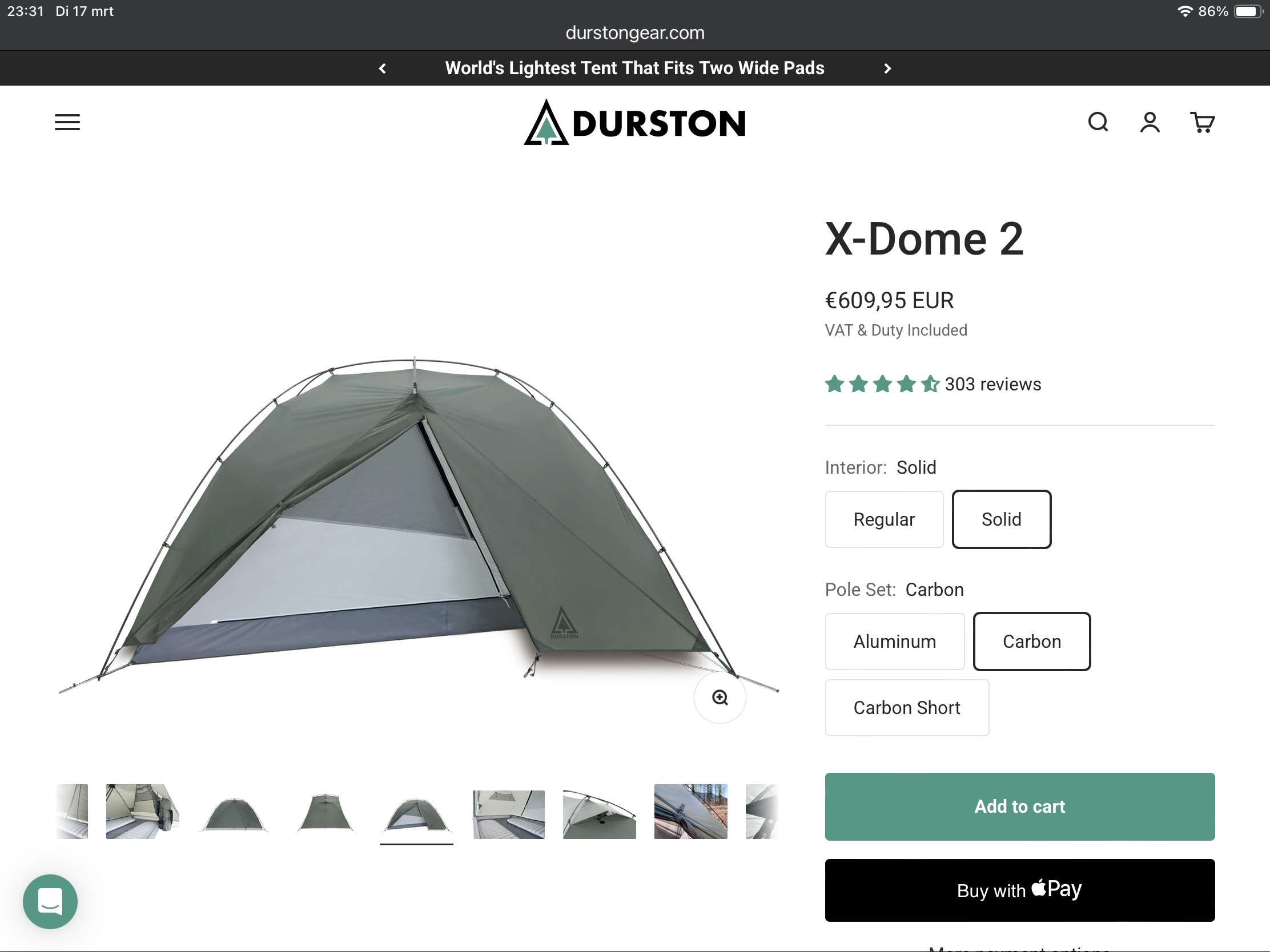Tap the durstongear.com address bar
1270x952 pixels.
[635, 33]
